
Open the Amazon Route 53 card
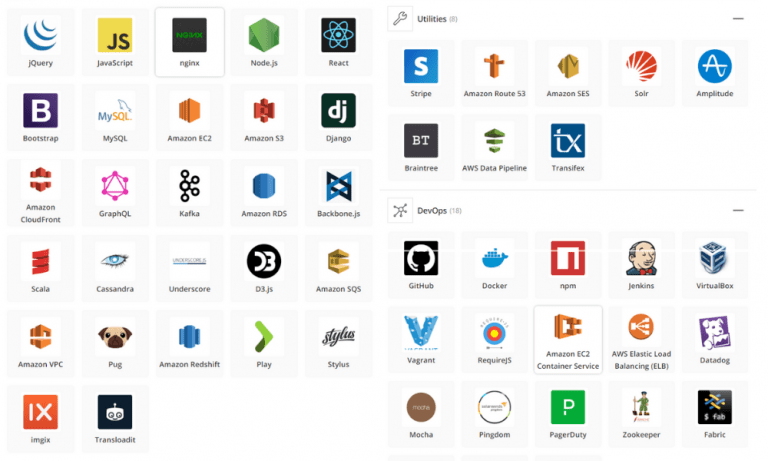click(x=495, y=73)
